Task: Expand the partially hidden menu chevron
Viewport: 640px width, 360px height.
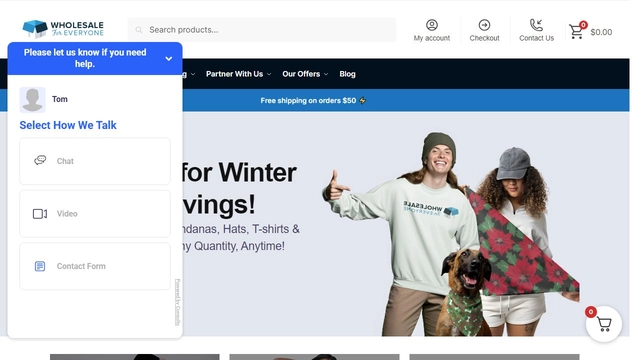Action: click(193, 74)
